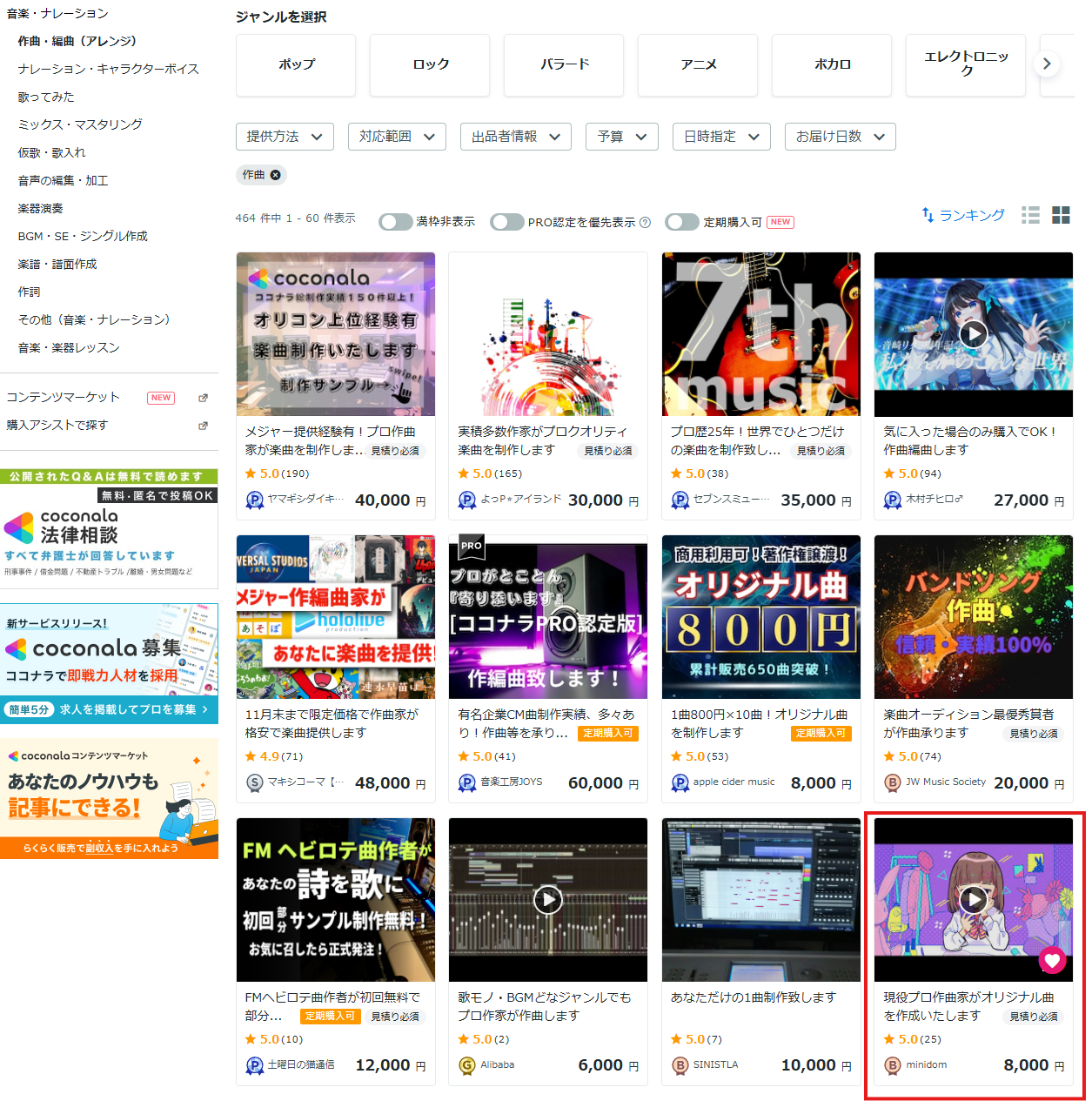
Task: Click the 音楽工房JOYS seller badge icon
Action: click(467, 783)
